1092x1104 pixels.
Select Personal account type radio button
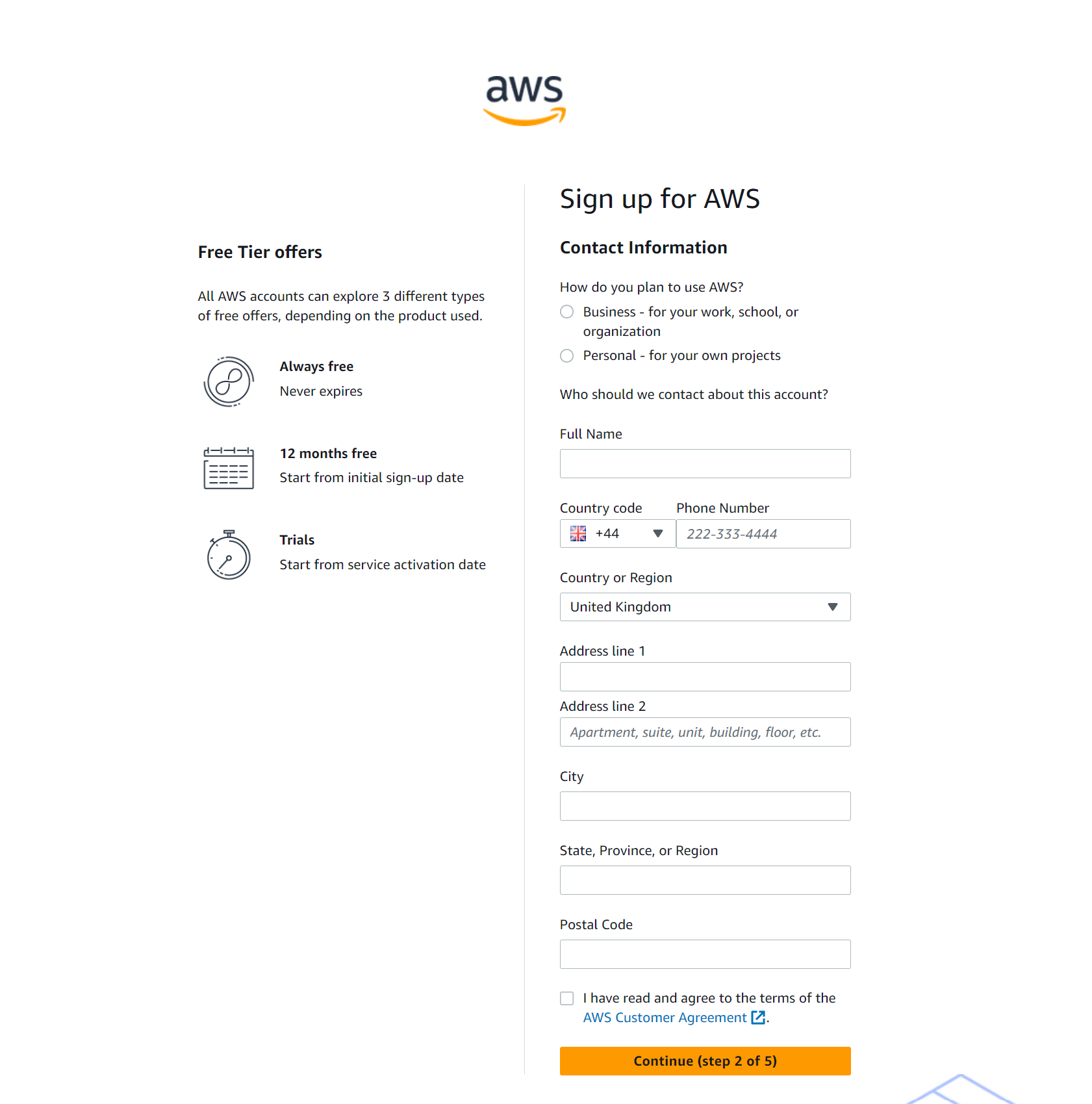[567, 355]
